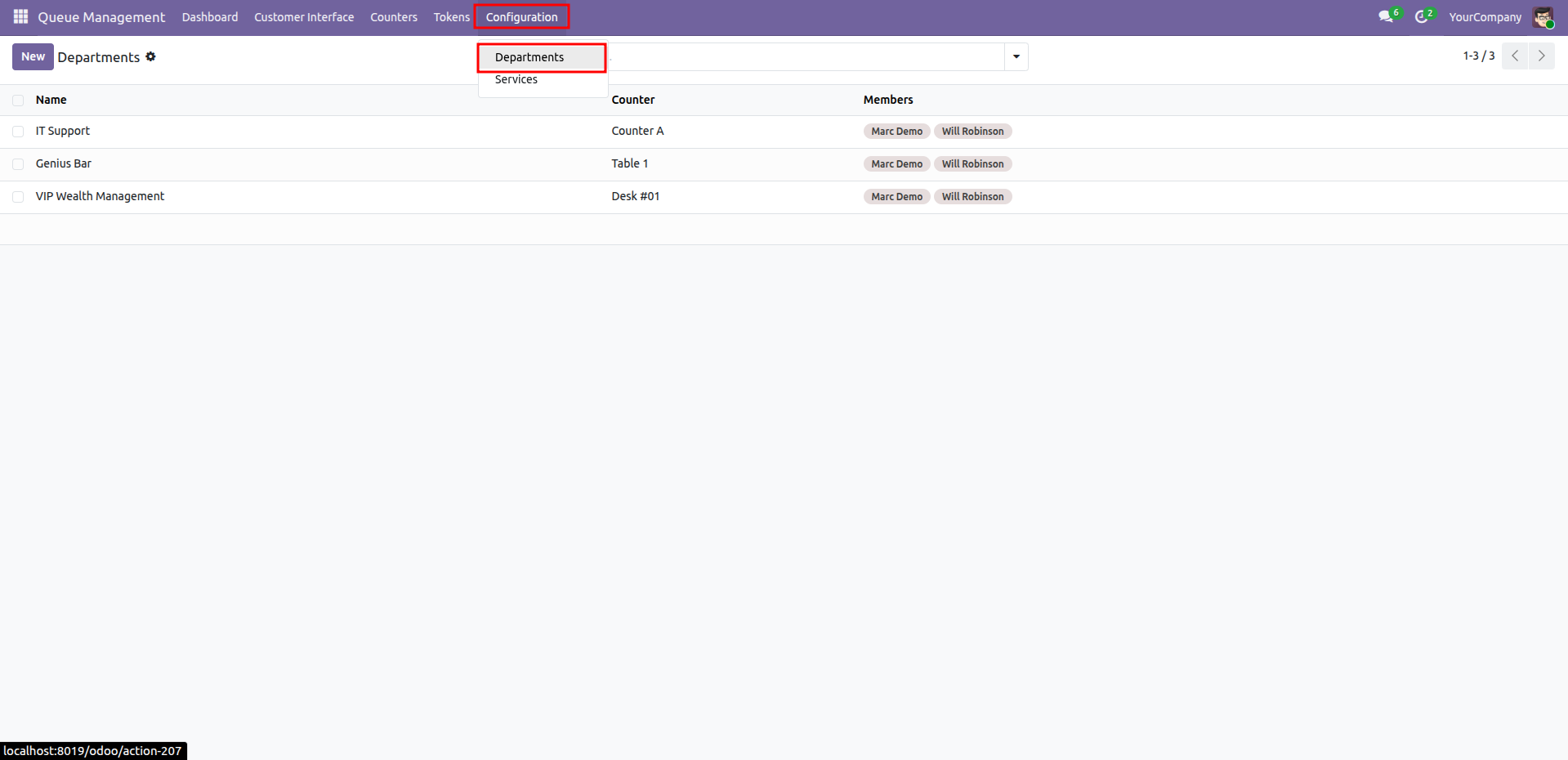The image size is (1568, 760).
Task: Click the Departments breadcrumb title
Action: point(99,57)
